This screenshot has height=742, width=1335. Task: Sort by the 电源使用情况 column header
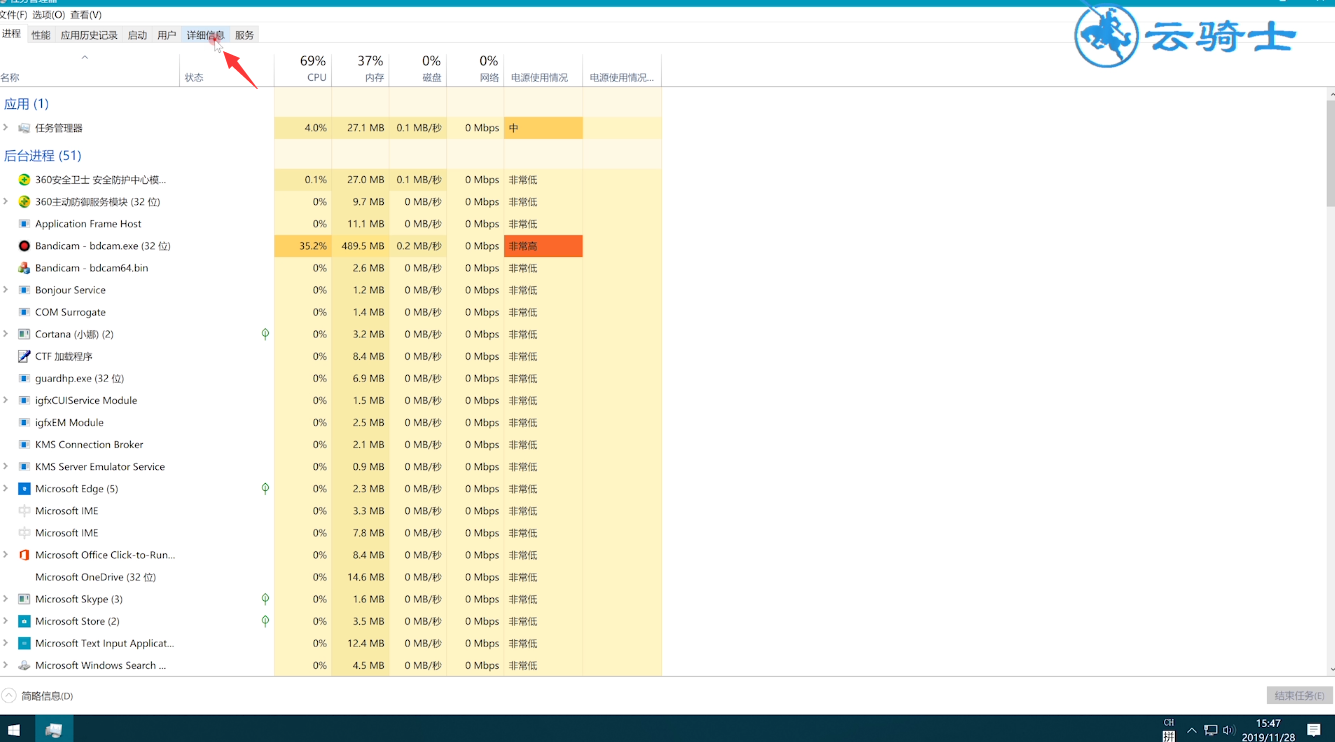tap(543, 68)
